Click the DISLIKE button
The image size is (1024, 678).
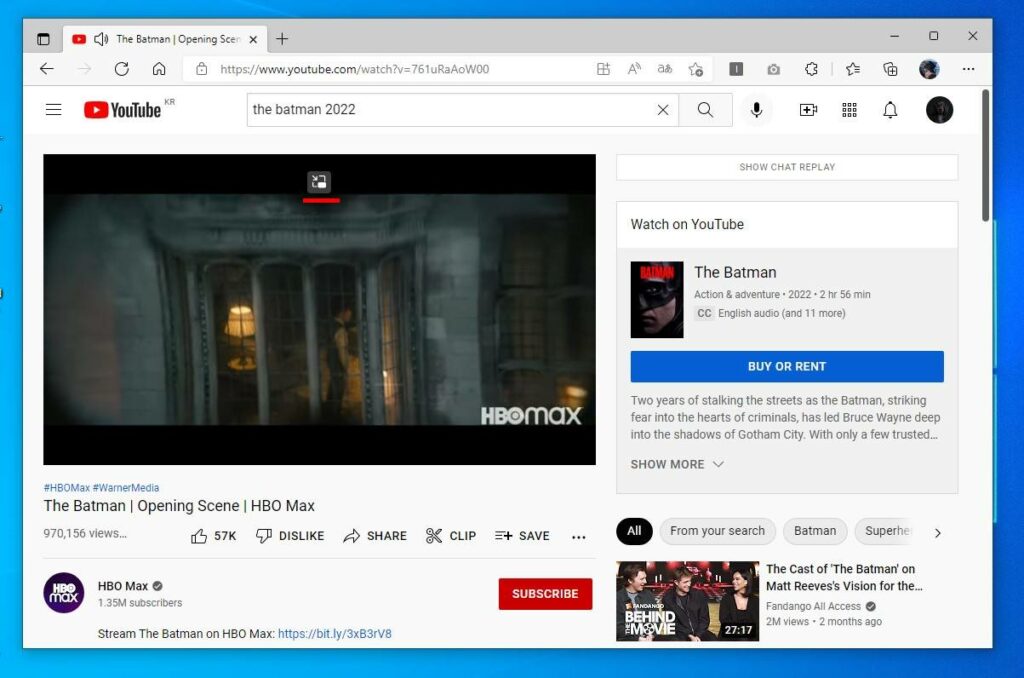290,536
